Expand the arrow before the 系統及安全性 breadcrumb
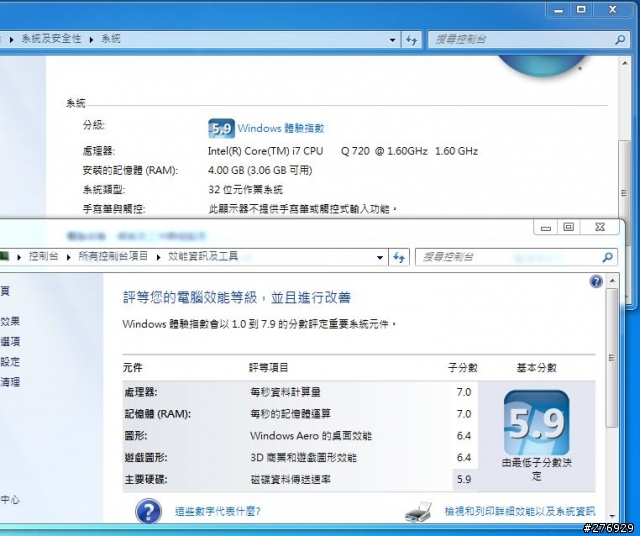This screenshot has height=536, width=640. 11,40
